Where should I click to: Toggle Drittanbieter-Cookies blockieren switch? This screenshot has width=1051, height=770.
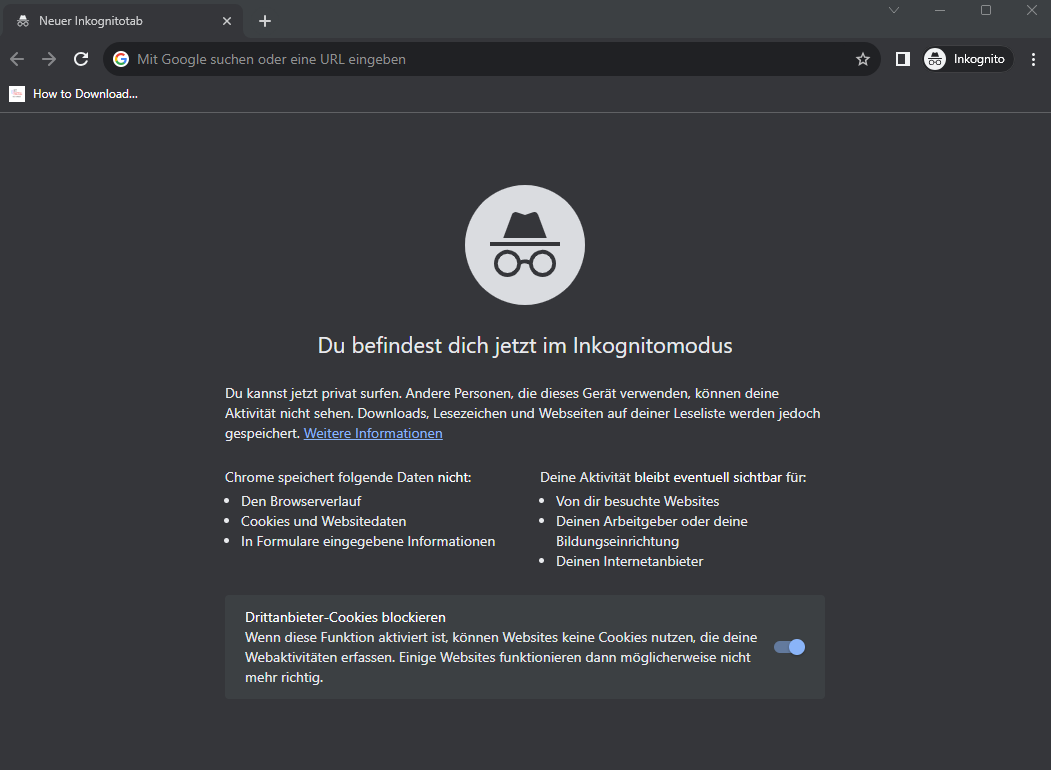click(x=789, y=647)
